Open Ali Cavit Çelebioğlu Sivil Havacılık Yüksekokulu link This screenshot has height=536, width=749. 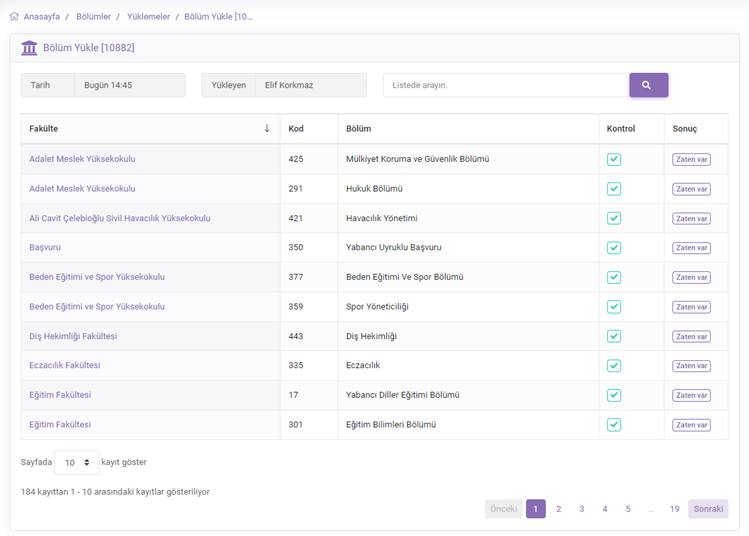(120, 218)
